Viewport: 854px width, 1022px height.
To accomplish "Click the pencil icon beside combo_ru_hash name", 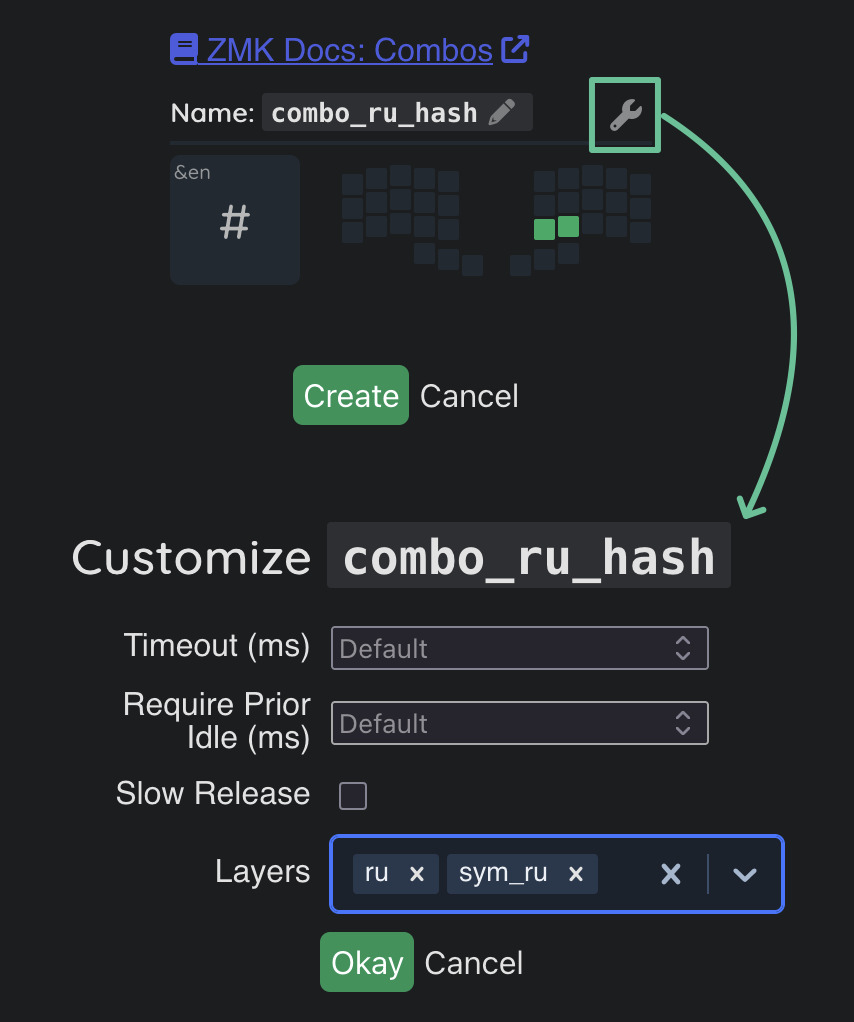I will pyautogui.click(x=502, y=113).
